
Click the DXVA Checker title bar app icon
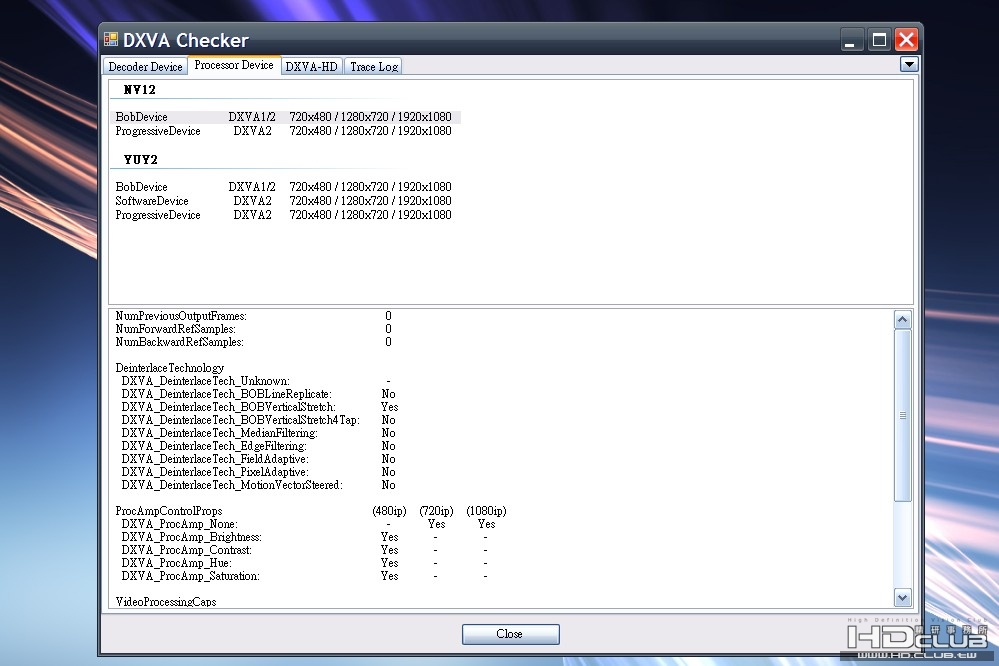[x=111, y=40]
